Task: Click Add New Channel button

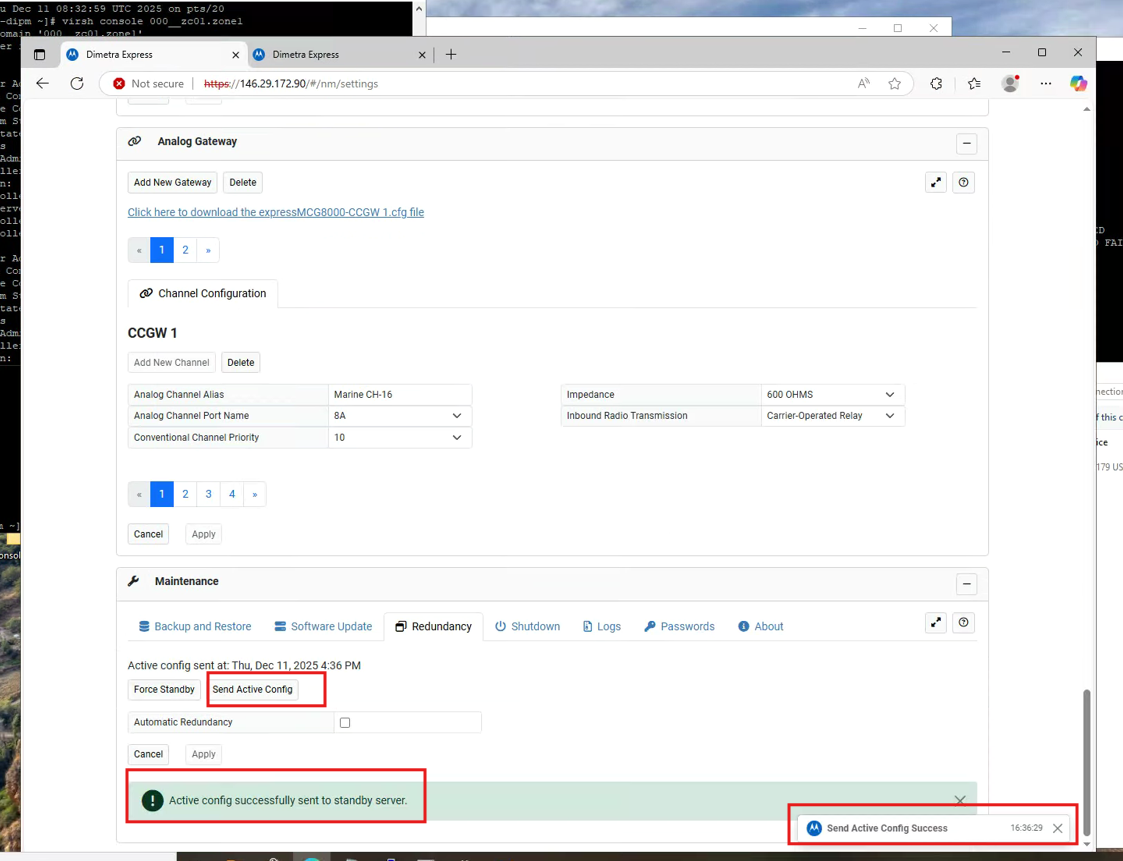Action: [x=171, y=362]
